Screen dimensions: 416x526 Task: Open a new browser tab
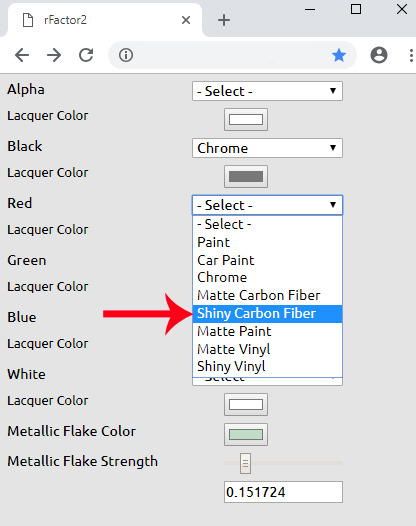(x=224, y=20)
